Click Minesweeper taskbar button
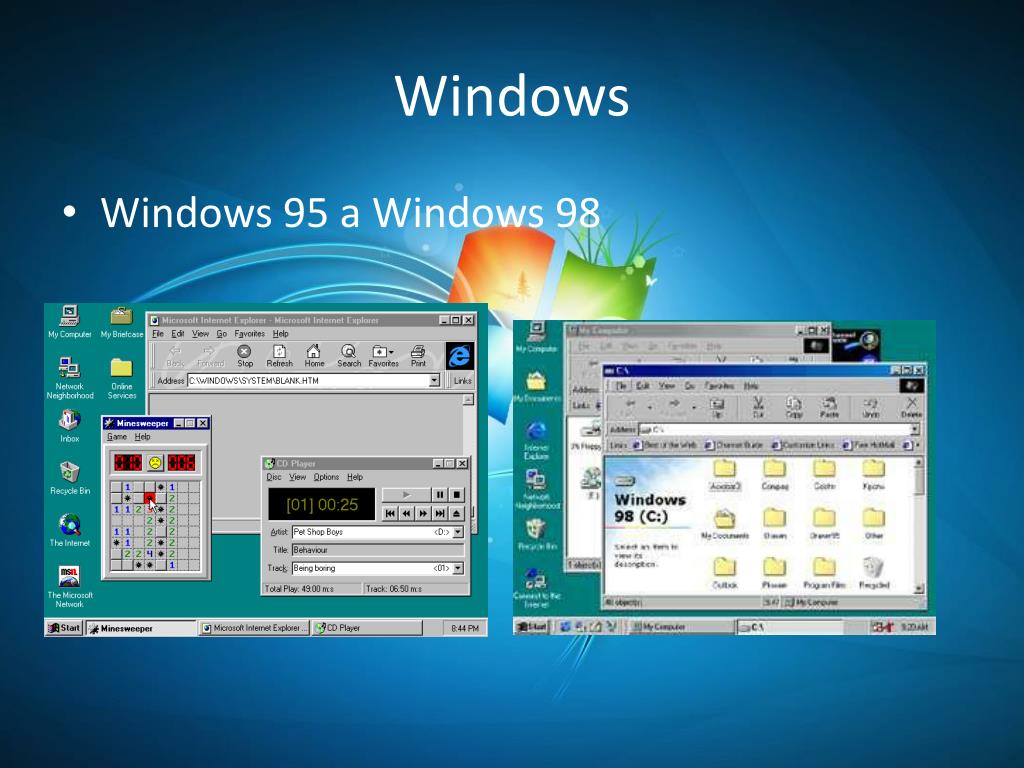Image resolution: width=1024 pixels, height=768 pixels. (x=141, y=628)
